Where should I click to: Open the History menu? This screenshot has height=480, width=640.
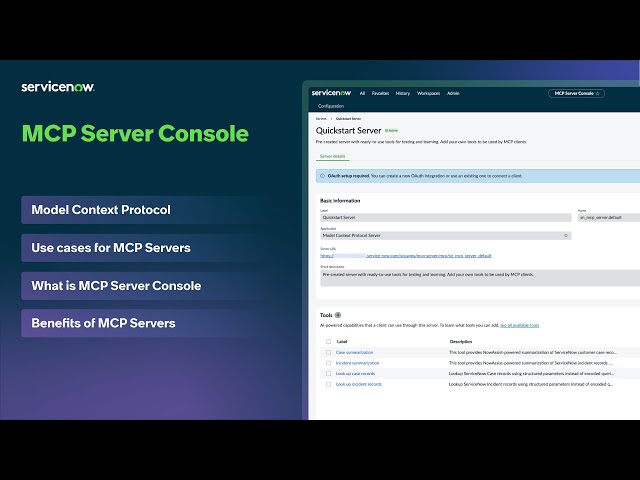point(403,93)
